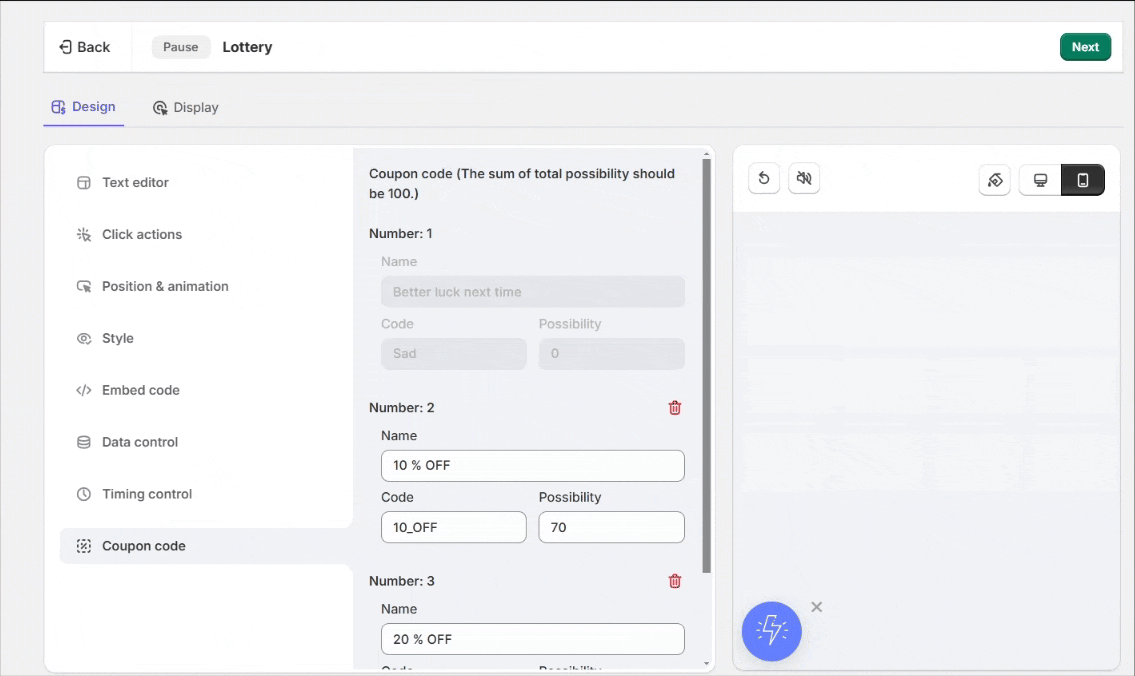Open the Style section
Screen dimensions: 1135x676
coord(117,339)
